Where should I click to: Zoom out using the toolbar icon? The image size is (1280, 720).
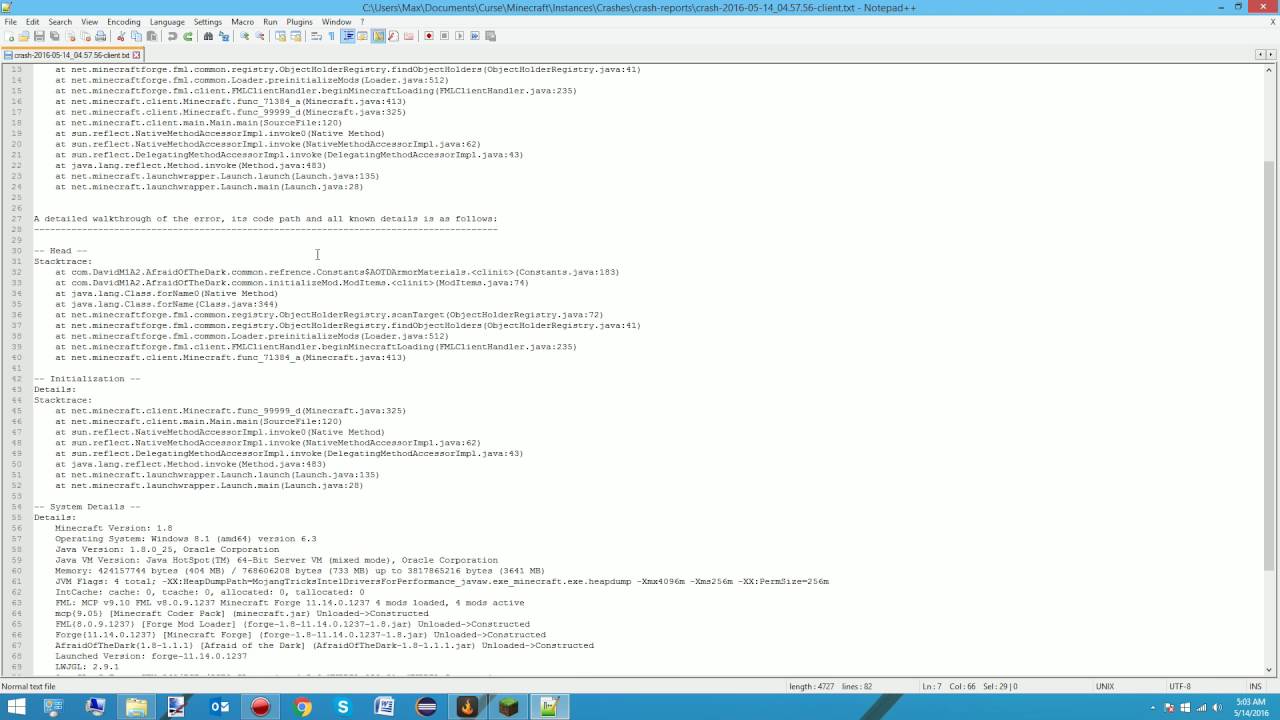click(x=260, y=36)
